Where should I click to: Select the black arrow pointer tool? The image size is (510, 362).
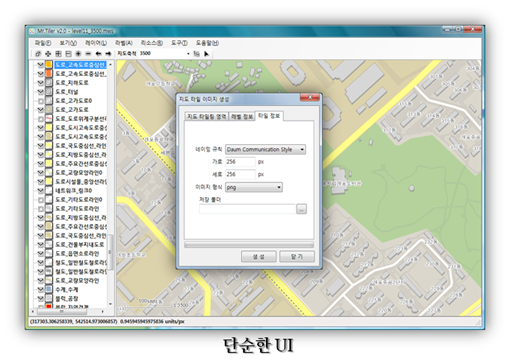[x=206, y=54]
